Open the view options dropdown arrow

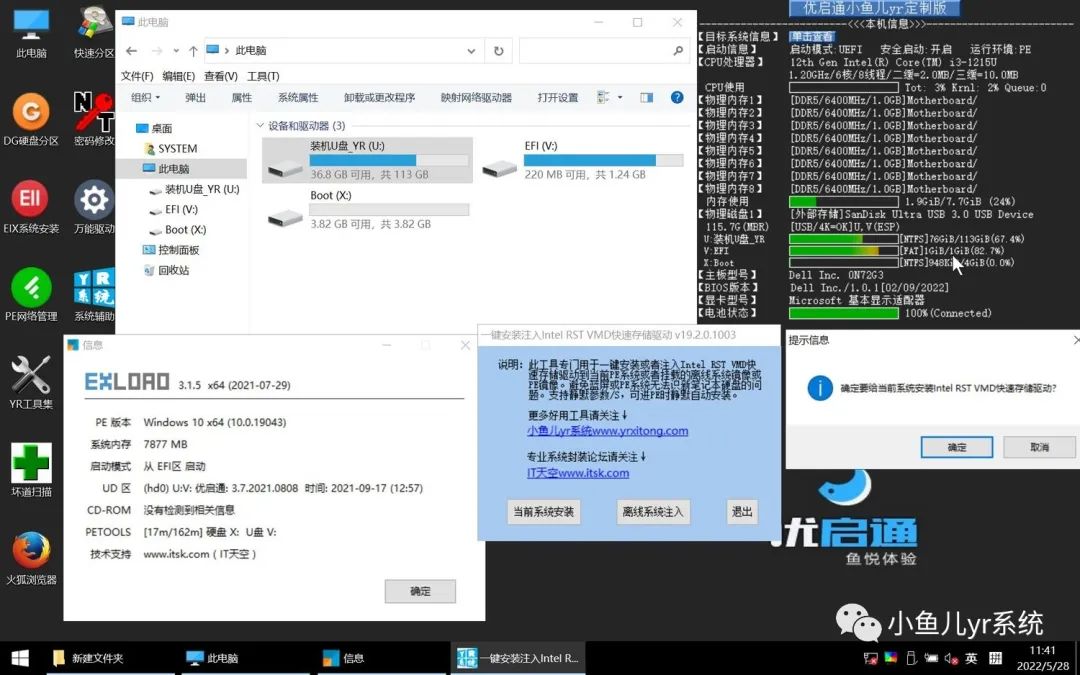coord(620,98)
